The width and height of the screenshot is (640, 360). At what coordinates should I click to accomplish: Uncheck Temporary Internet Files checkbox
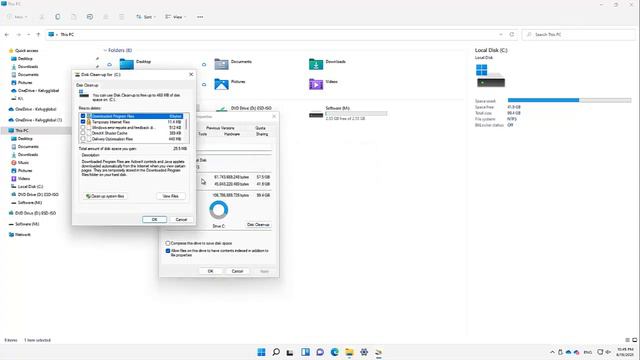pos(83,122)
